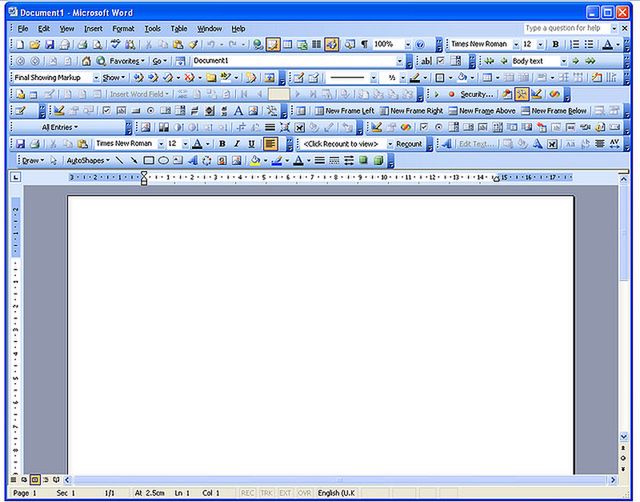Click the Type a question for help box
640x502 pixels.
click(567, 28)
